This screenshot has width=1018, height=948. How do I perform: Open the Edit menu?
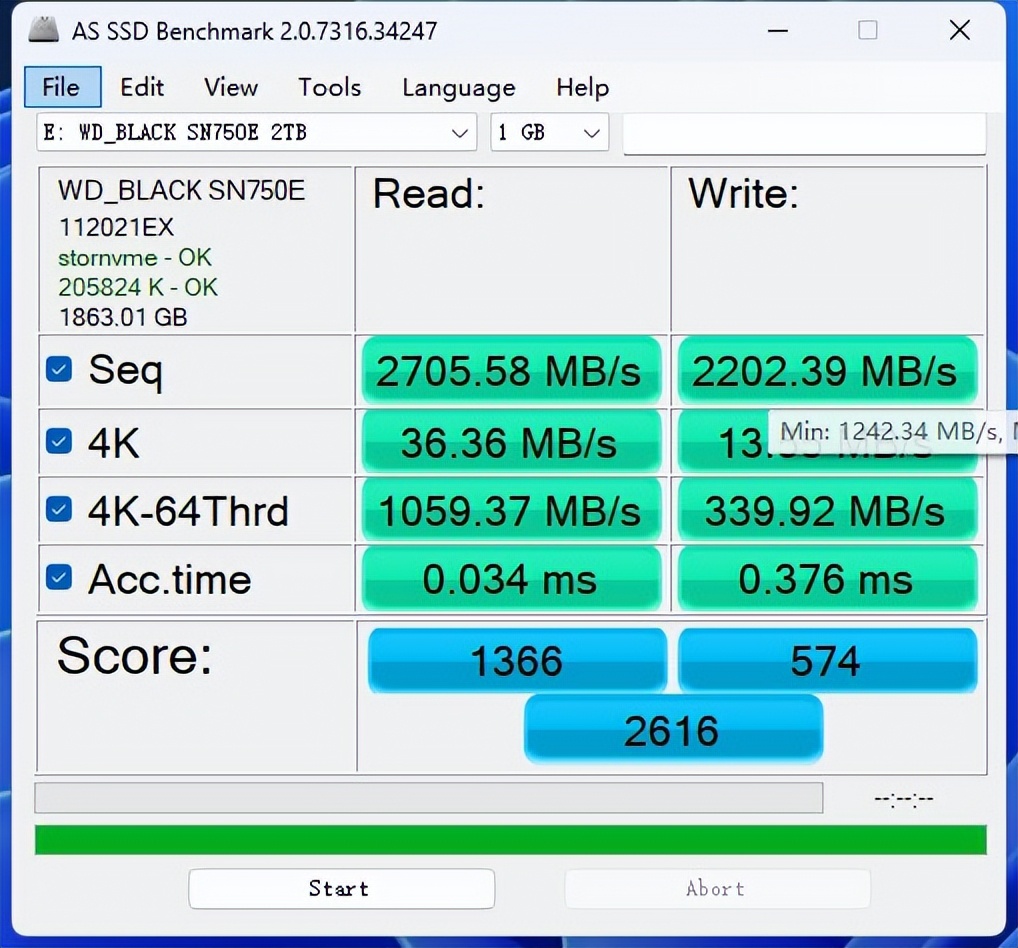[142, 87]
